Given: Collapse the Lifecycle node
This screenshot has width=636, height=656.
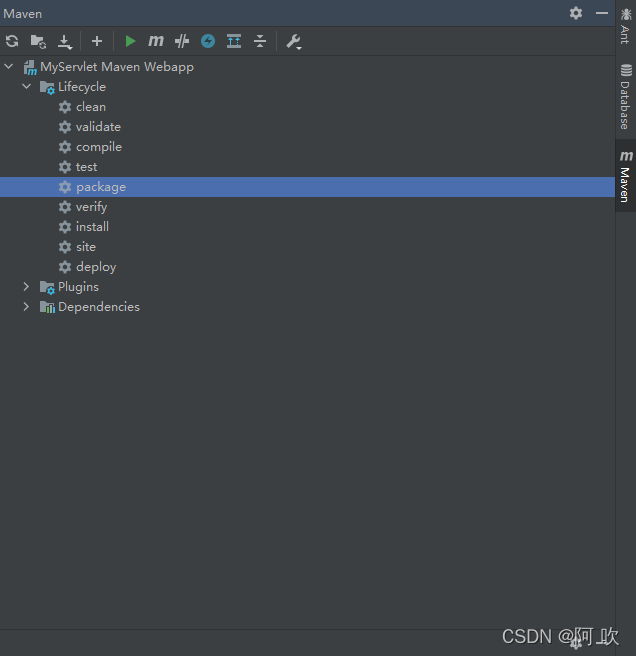Looking at the screenshot, I should (x=26, y=87).
